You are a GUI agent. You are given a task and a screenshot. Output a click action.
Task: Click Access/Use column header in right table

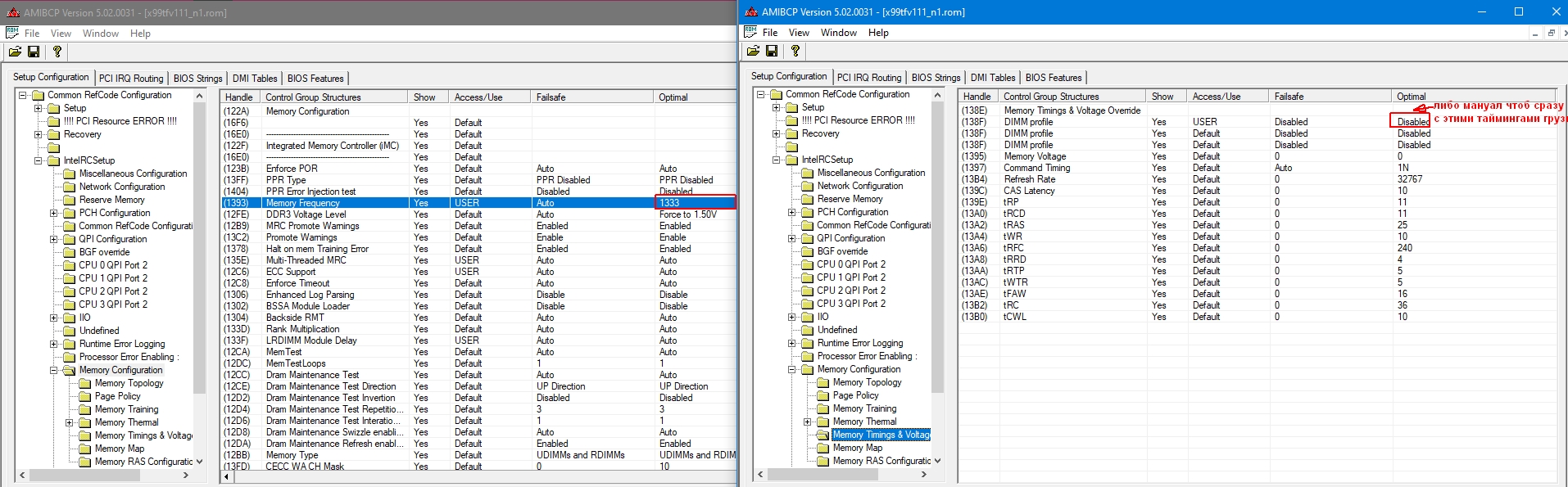[x=1228, y=97]
